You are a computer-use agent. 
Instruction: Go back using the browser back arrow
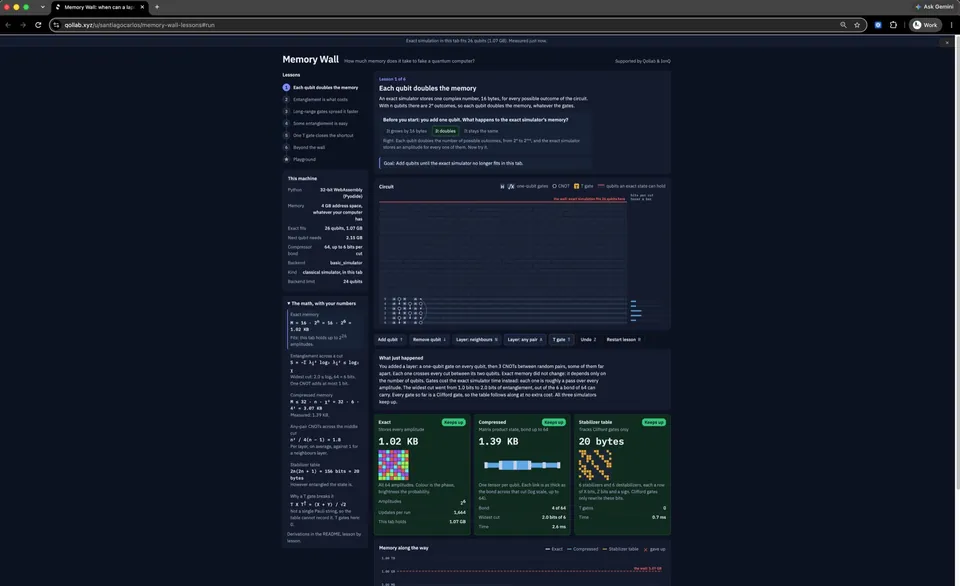click(8, 25)
